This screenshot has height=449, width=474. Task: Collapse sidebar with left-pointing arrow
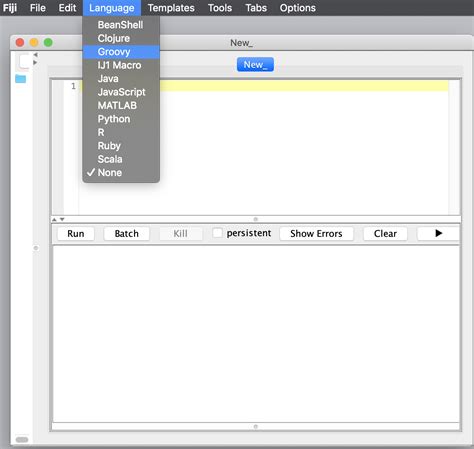(35, 54)
